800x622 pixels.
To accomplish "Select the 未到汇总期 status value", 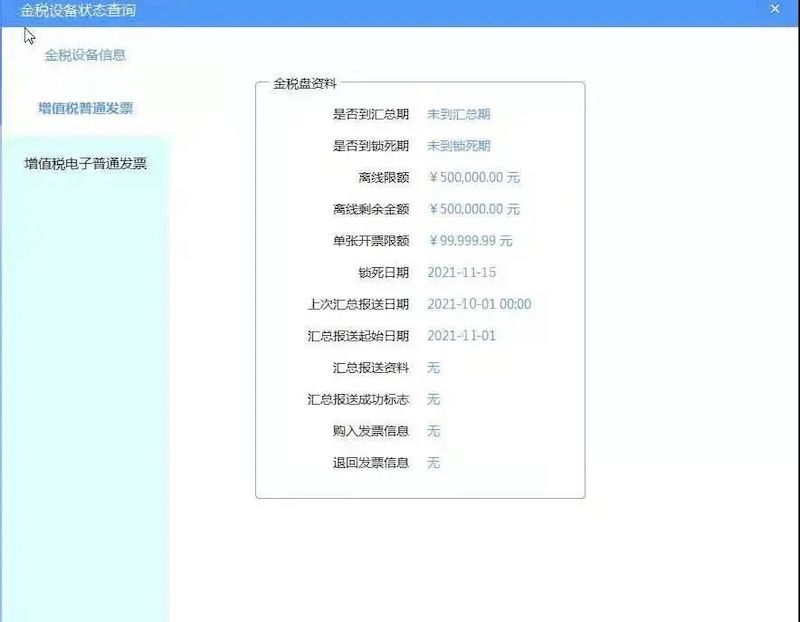I will [x=459, y=115].
